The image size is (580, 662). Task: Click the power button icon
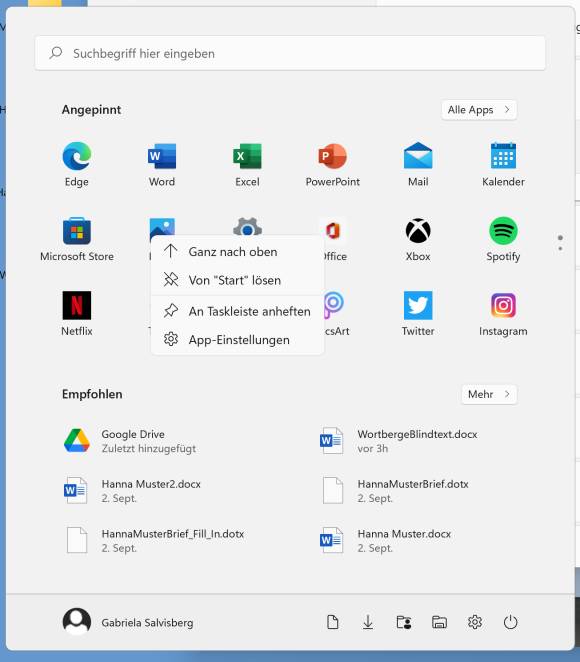[x=510, y=622]
